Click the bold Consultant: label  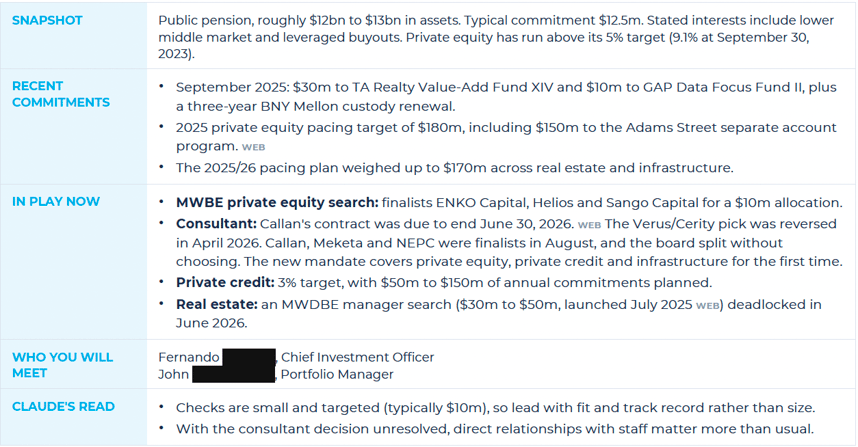tap(216, 224)
